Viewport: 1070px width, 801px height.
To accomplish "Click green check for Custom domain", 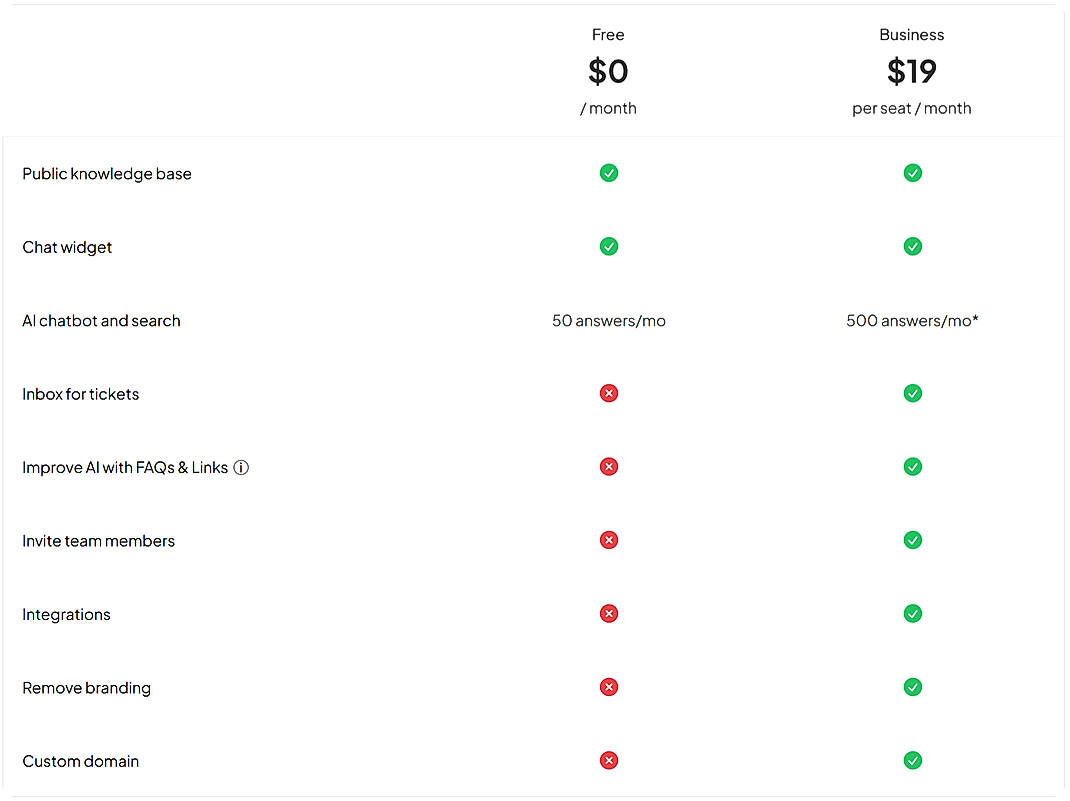I will (912, 760).
